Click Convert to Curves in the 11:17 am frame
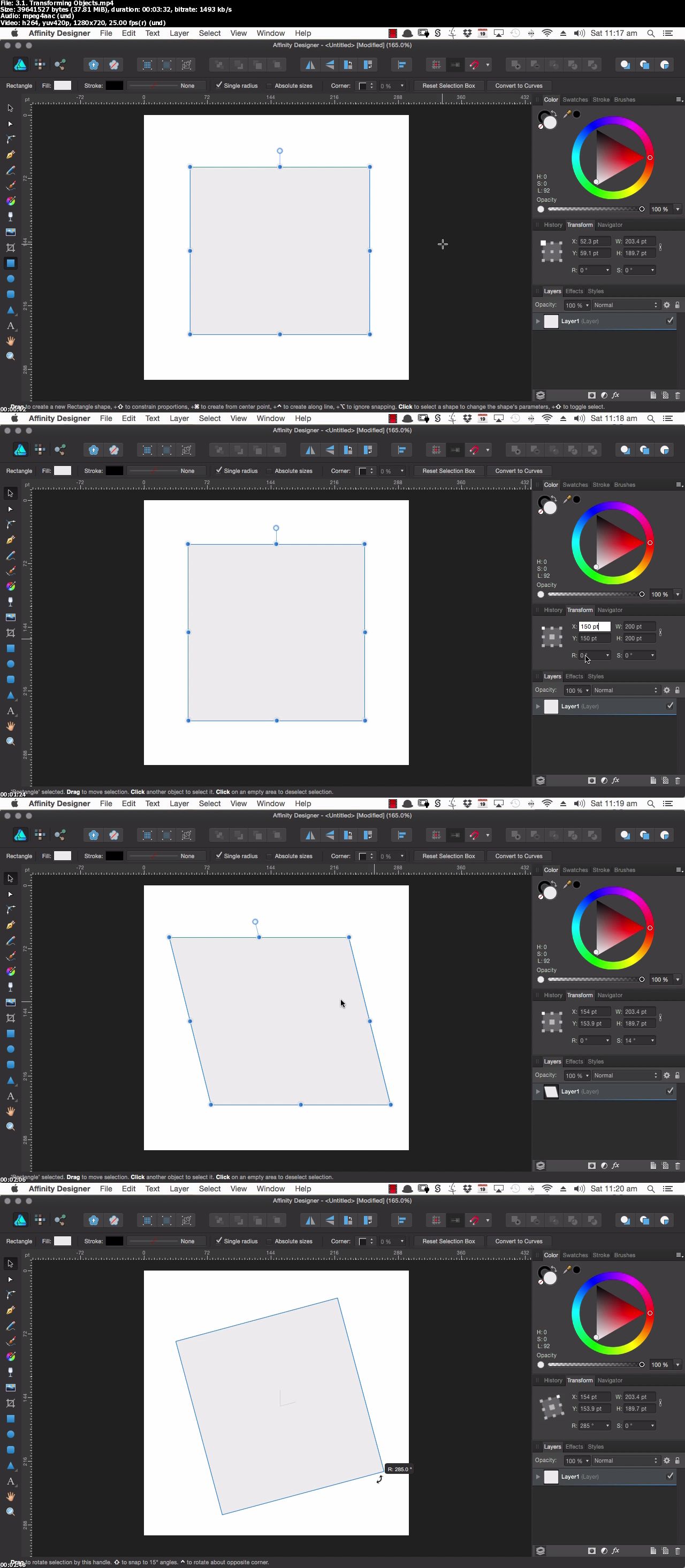685x1568 pixels. coord(519,86)
